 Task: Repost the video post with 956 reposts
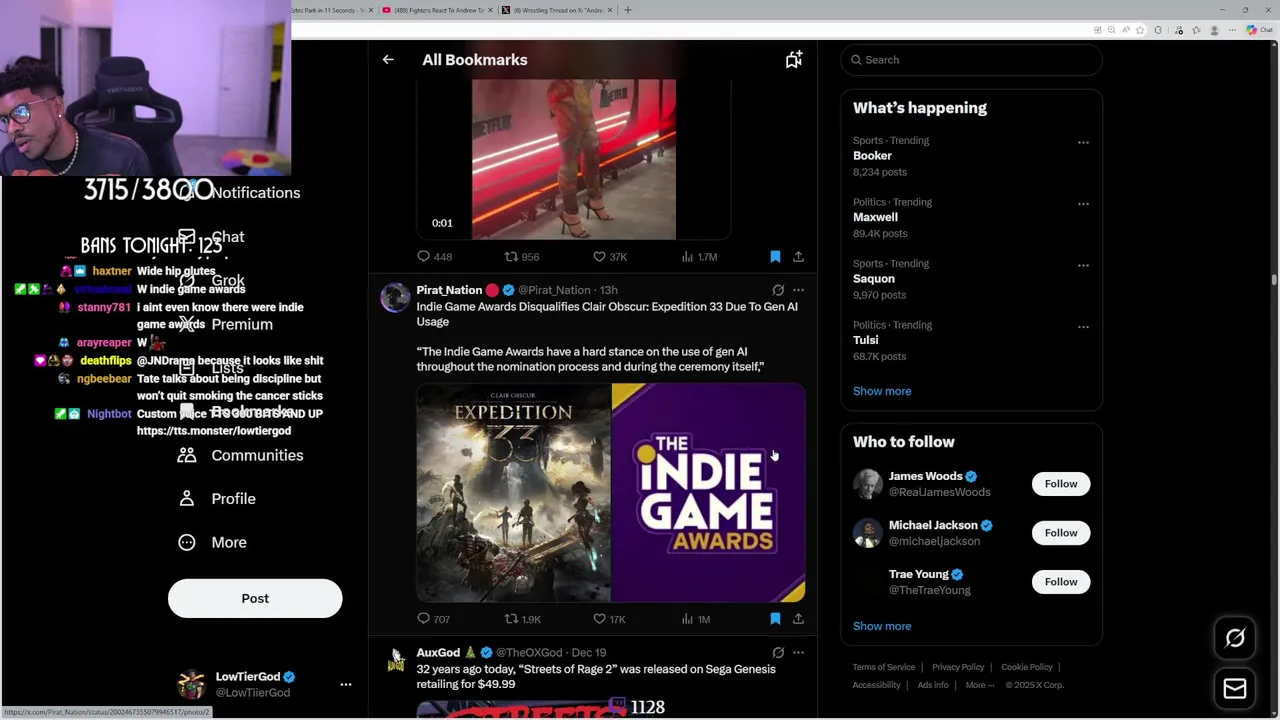tap(522, 257)
